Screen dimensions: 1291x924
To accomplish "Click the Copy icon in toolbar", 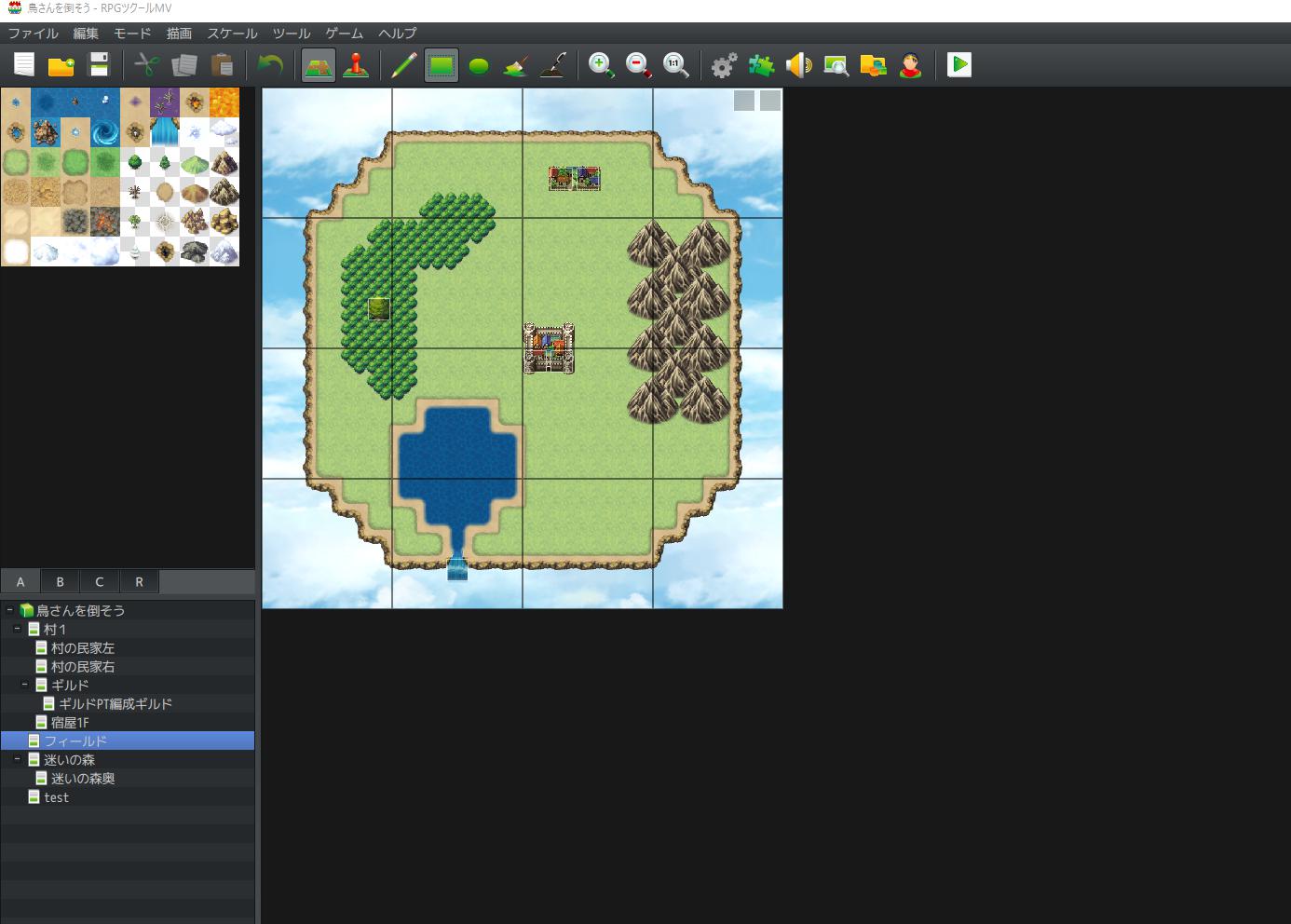I will click(184, 65).
